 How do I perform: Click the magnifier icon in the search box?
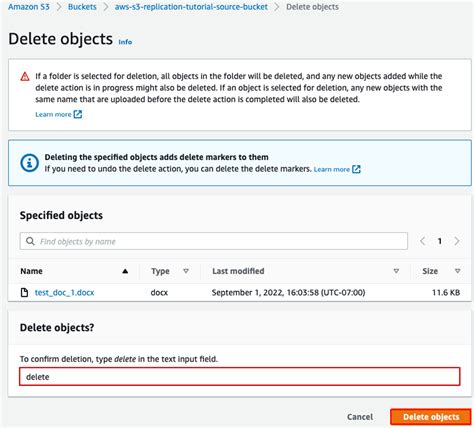click(30, 241)
